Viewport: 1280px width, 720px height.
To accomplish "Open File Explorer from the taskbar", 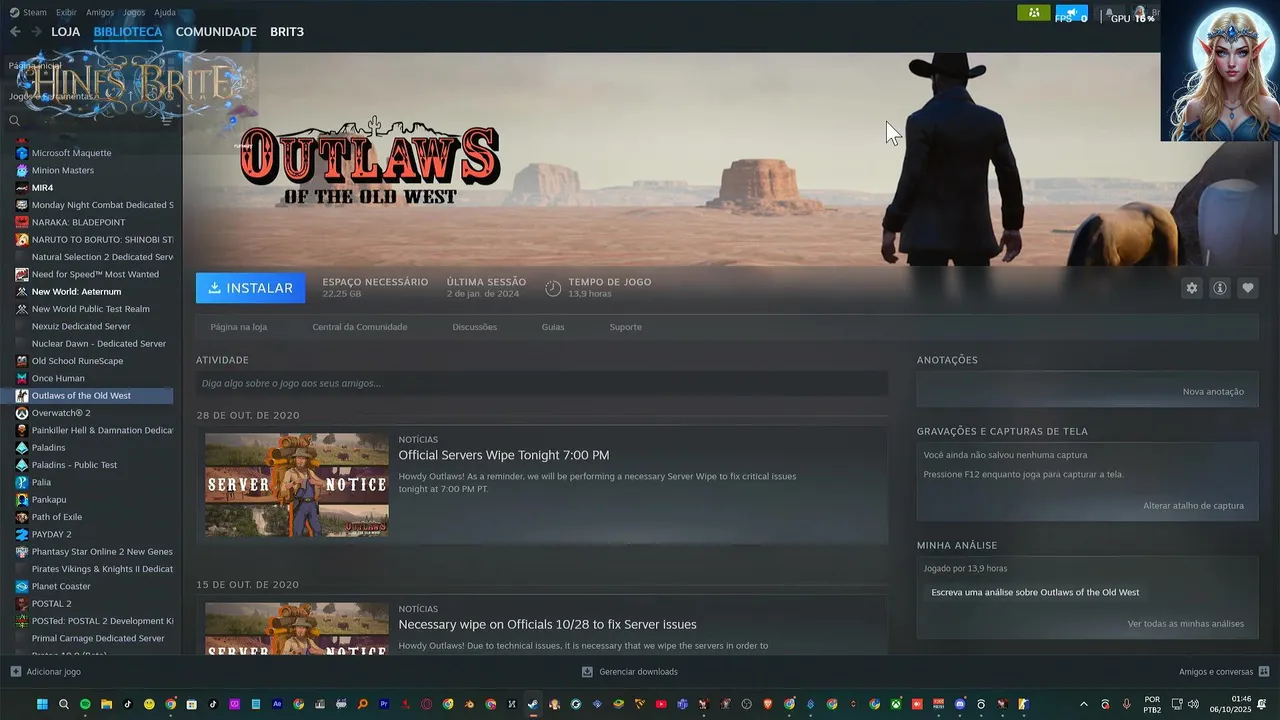I will click(x=106, y=704).
